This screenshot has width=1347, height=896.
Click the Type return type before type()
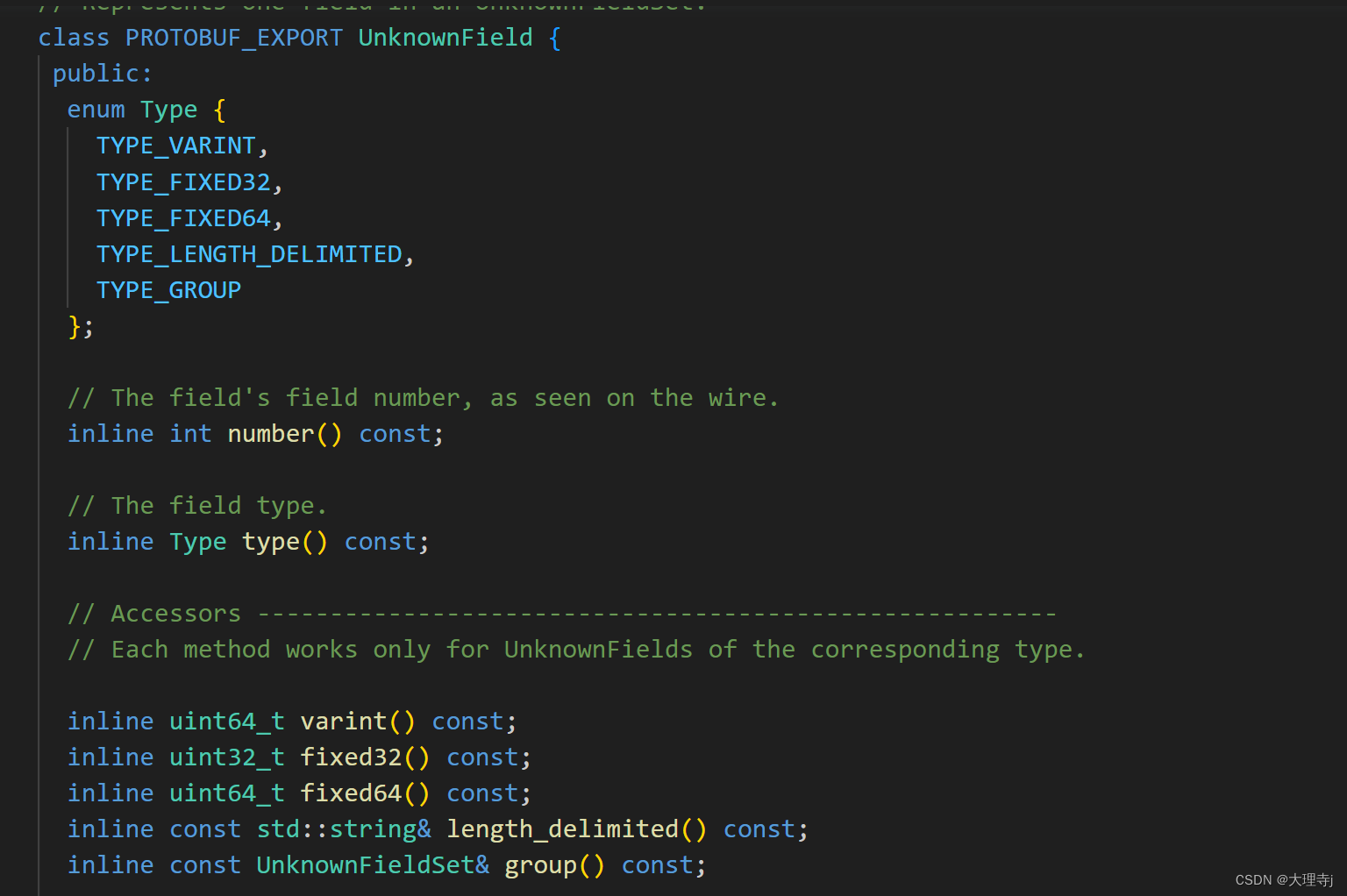click(198, 542)
